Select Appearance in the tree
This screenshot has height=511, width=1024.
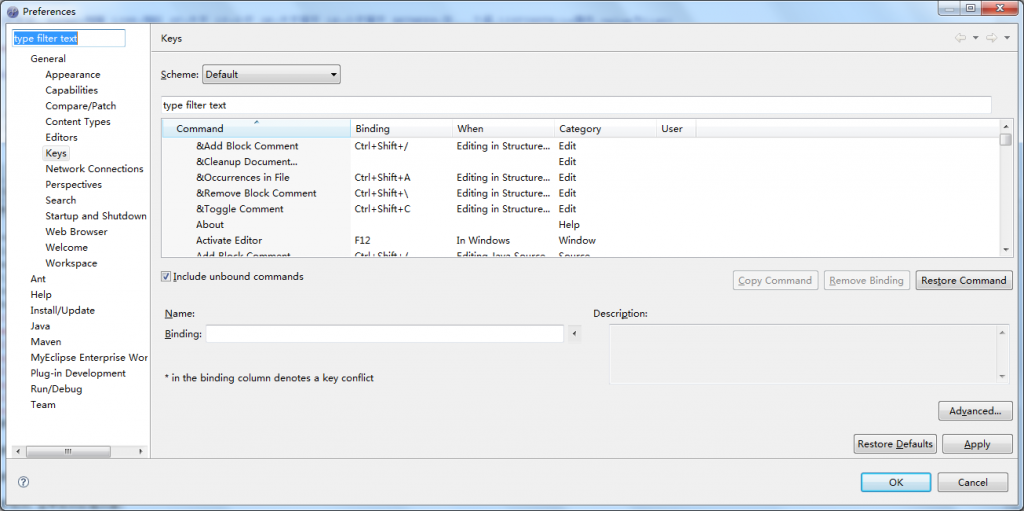(x=73, y=74)
